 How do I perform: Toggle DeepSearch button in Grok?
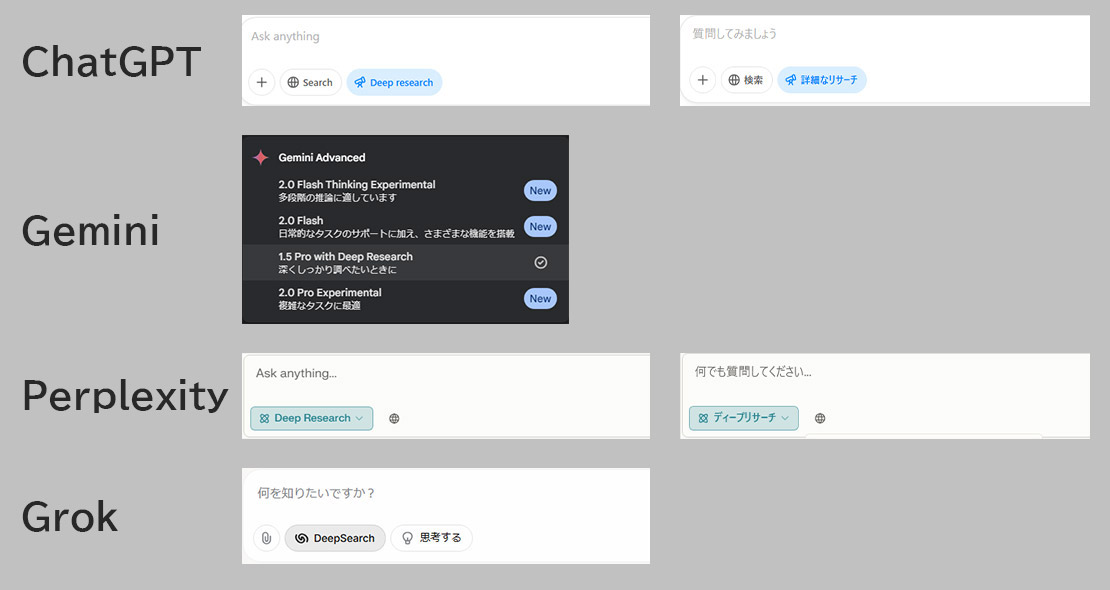coord(335,538)
